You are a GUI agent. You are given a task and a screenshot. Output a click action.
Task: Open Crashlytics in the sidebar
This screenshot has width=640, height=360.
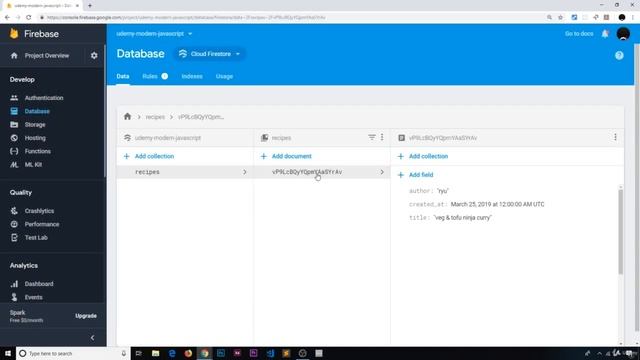(x=39, y=211)
